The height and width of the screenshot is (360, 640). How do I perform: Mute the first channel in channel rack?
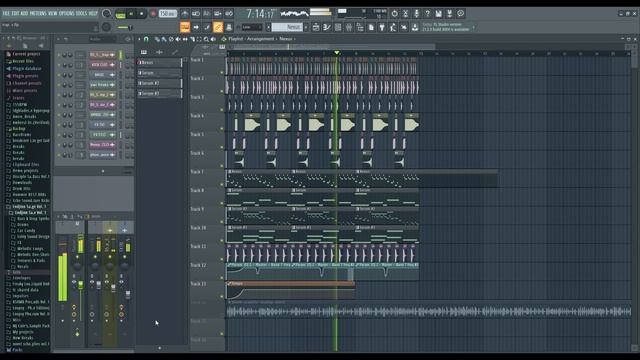(59, 55)
